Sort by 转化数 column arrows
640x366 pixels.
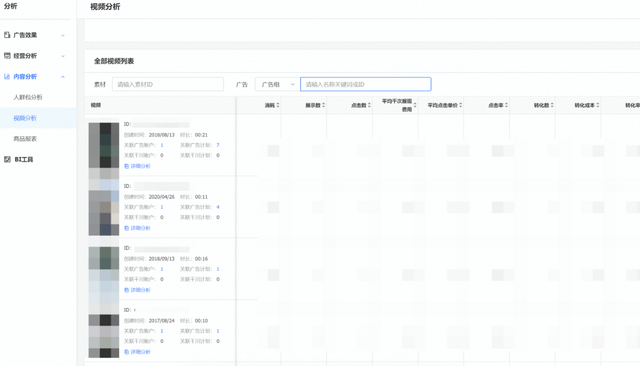tap(552, 105)
